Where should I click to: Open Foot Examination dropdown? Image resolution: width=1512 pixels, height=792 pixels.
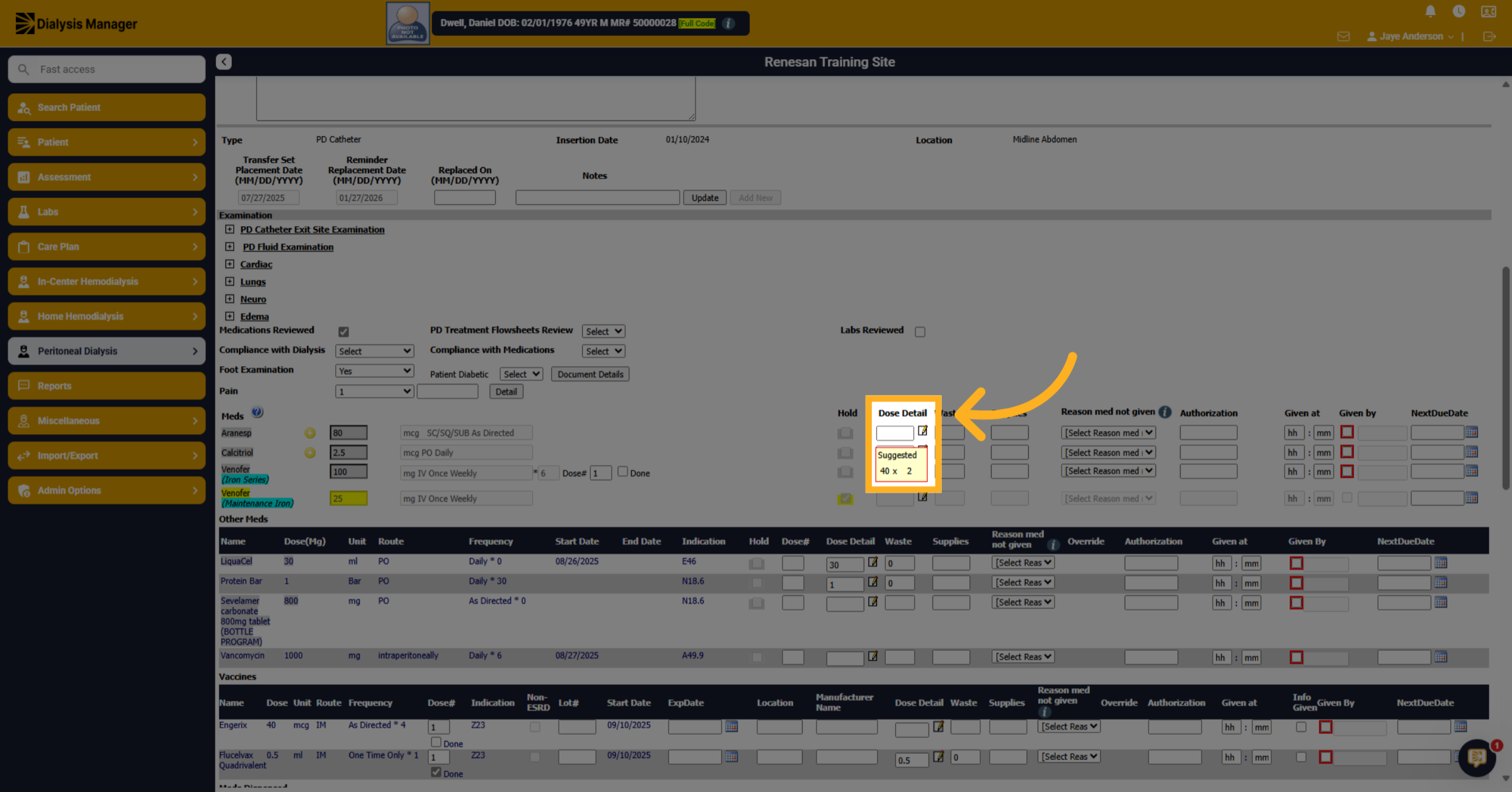374,370
